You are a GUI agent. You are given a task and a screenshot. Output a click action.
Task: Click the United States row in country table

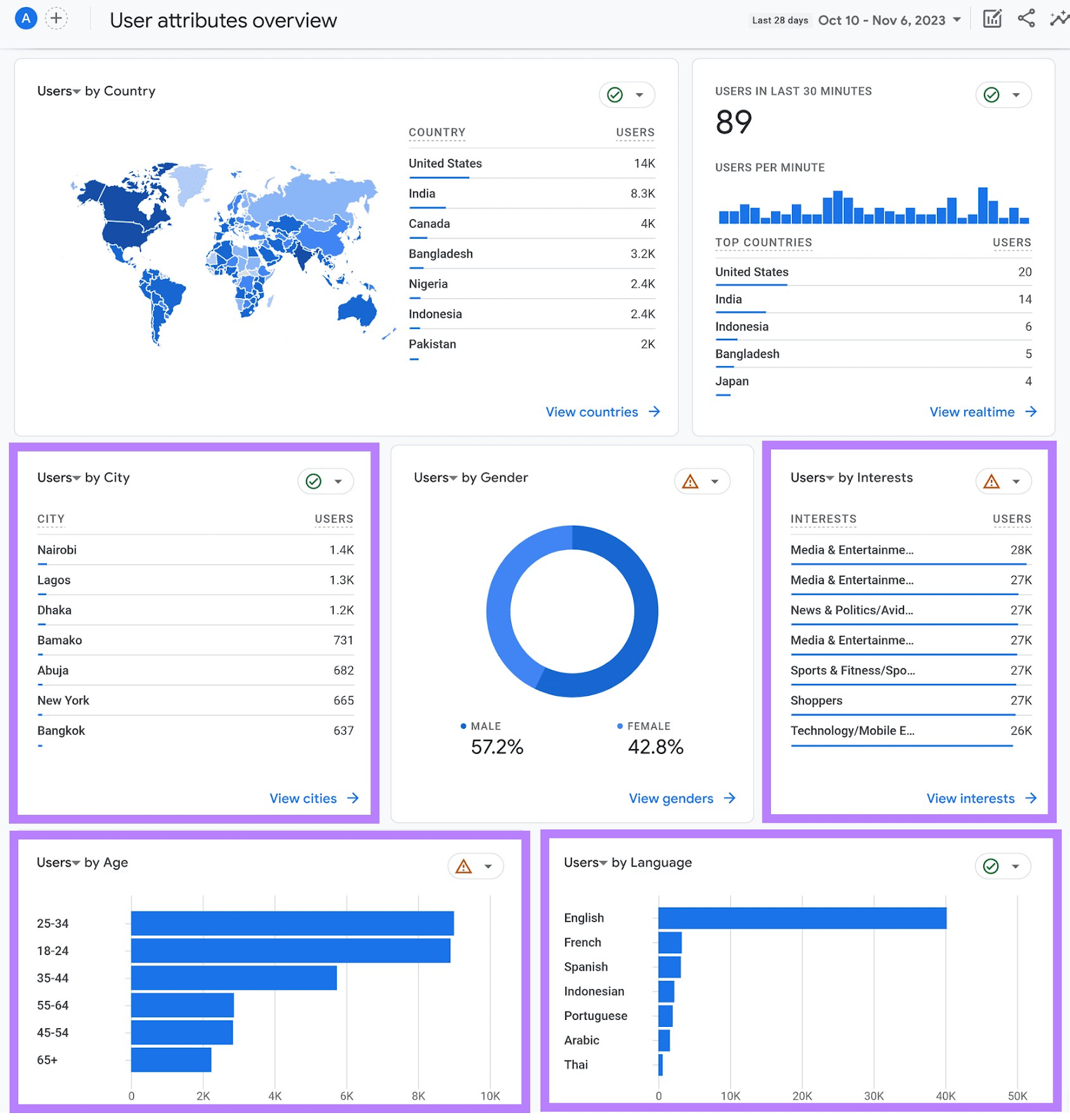(445, 164)
